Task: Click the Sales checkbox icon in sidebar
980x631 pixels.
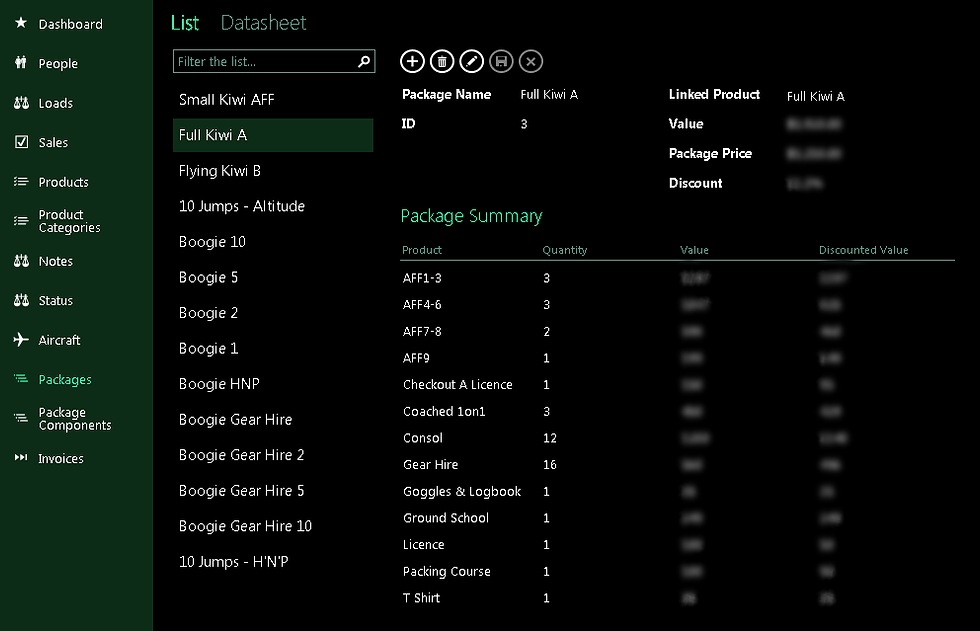Action: pyautogui.click(x=22, y=142)
